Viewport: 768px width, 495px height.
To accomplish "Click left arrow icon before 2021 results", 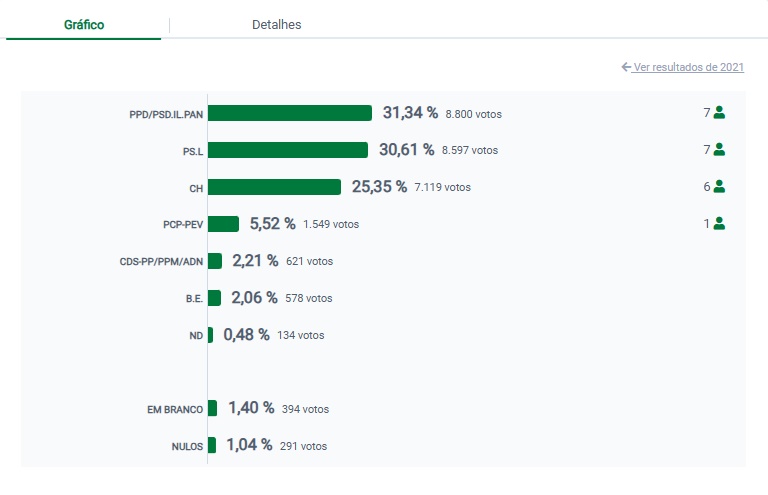I will click(x=626, y=67).
